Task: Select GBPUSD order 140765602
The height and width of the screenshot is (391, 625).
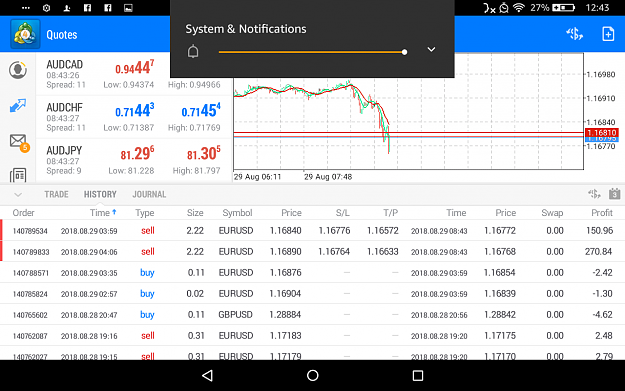Action: coord(312,315)
